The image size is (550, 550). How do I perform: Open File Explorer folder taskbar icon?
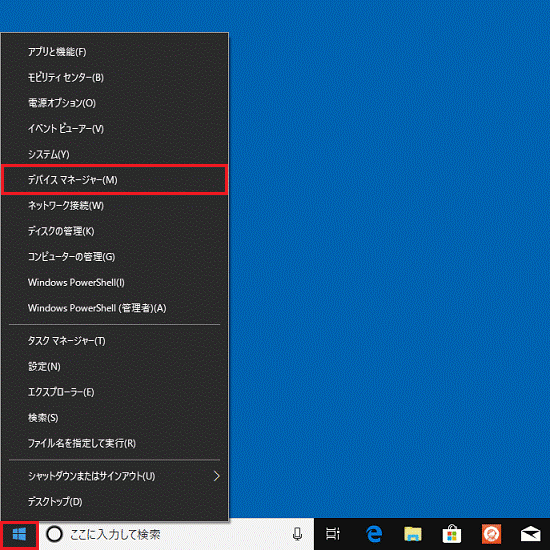tap(413, 534)
